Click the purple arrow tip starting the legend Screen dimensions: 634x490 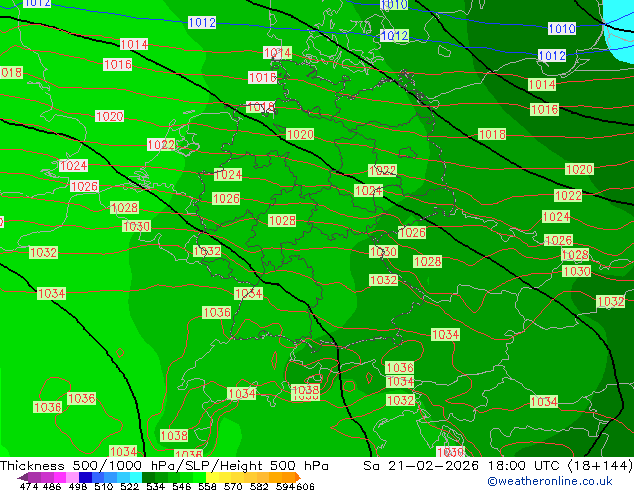click(x=23, y=477)
